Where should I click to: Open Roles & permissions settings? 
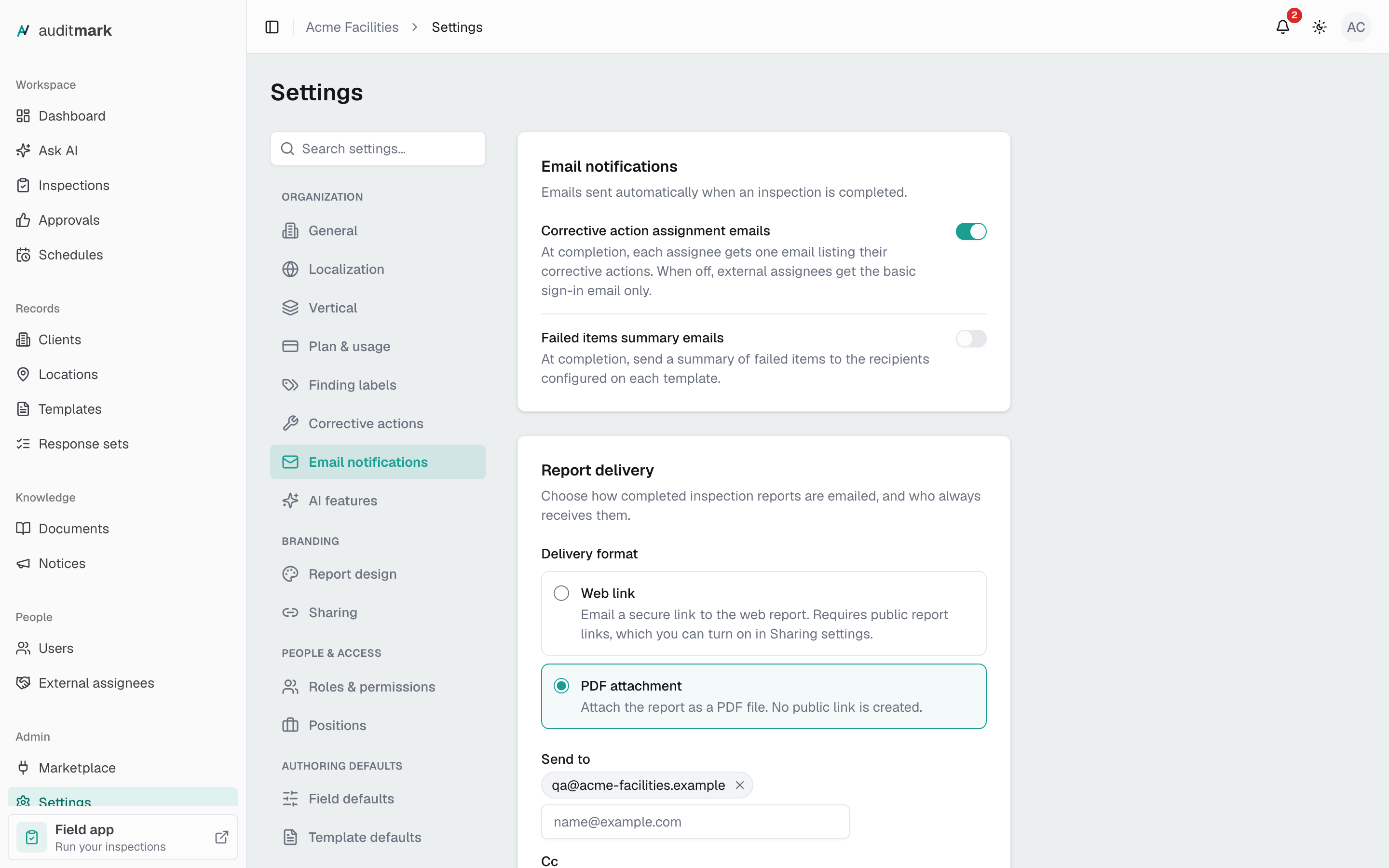pyautogui.click(x=378, y=687)
